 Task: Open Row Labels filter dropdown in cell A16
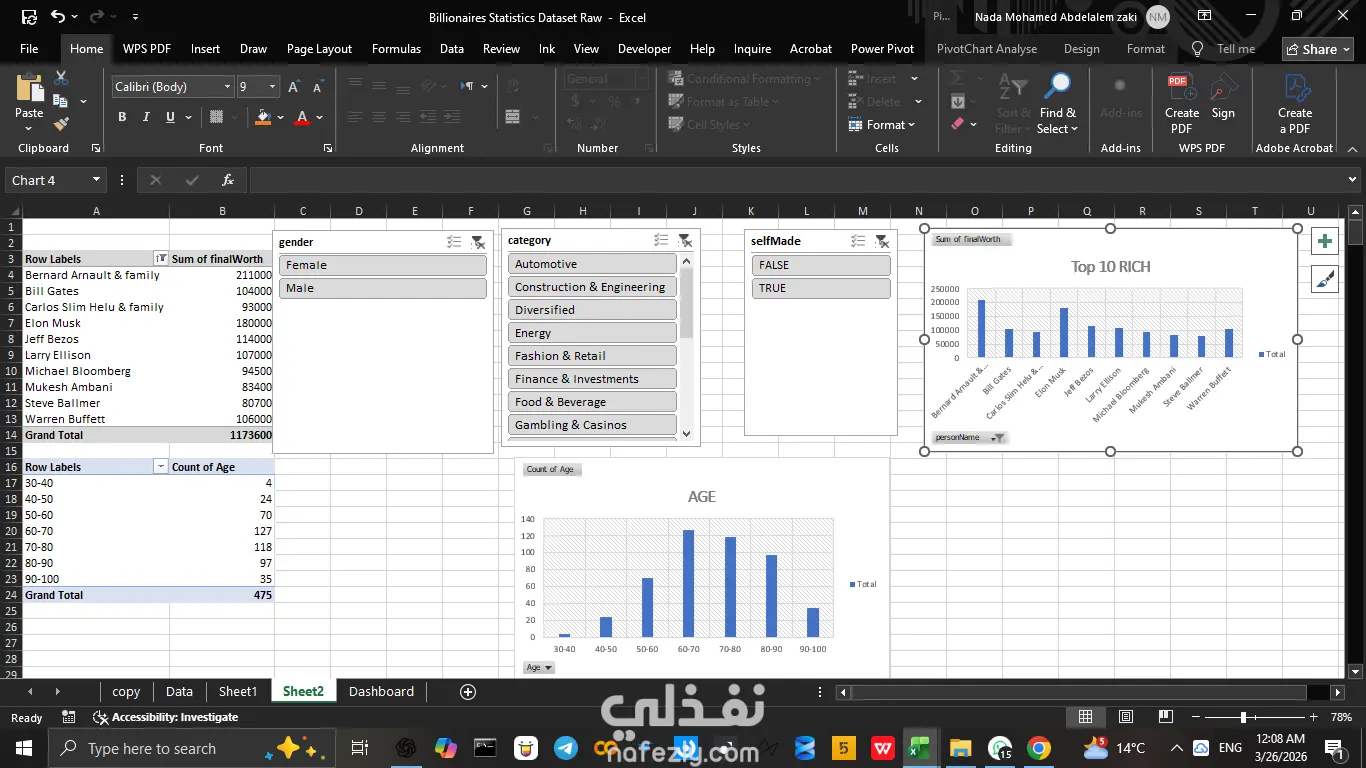pyautogui.click(x=161, y=467)
